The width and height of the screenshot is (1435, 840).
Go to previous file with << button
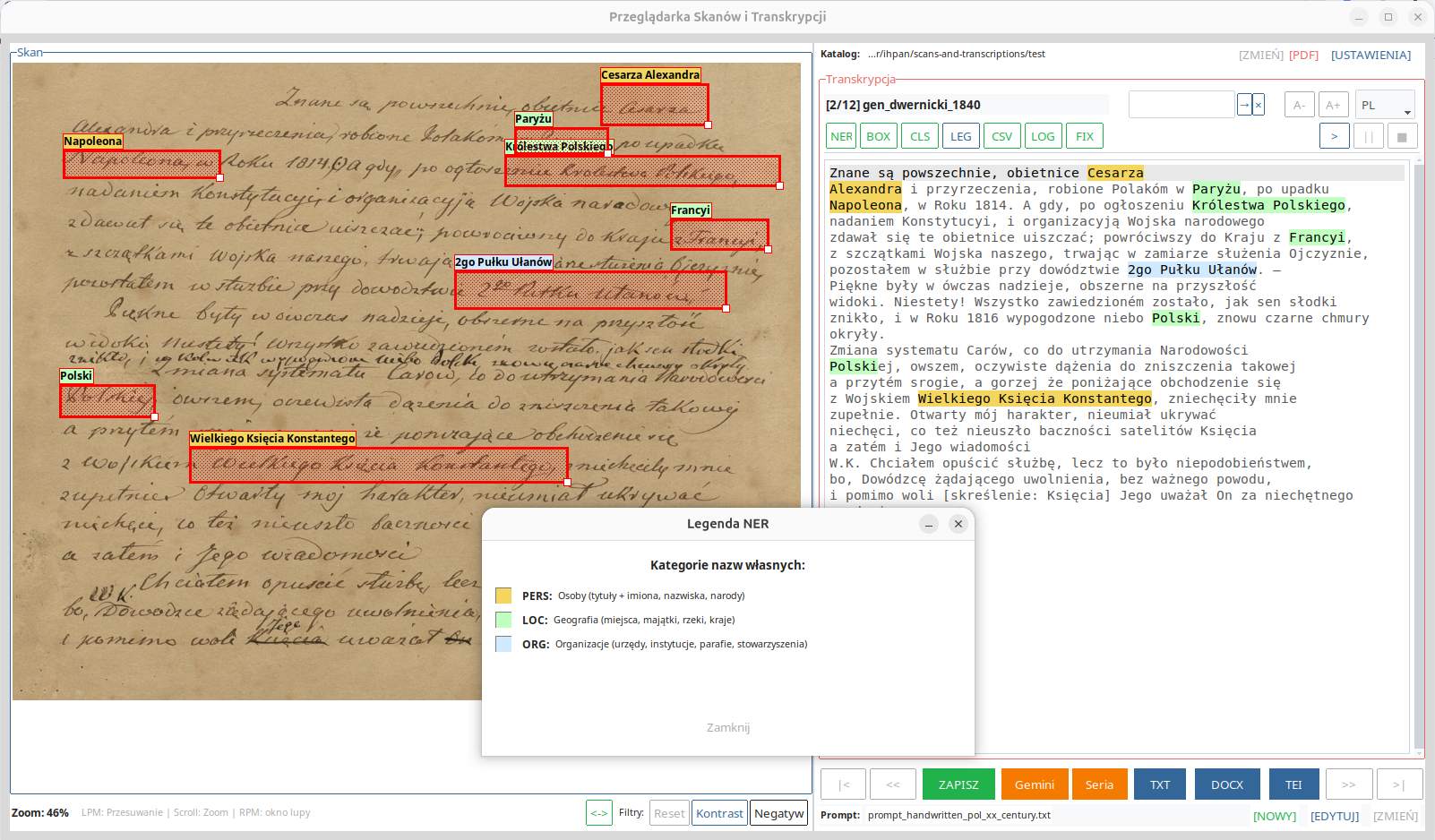point(893,784)
